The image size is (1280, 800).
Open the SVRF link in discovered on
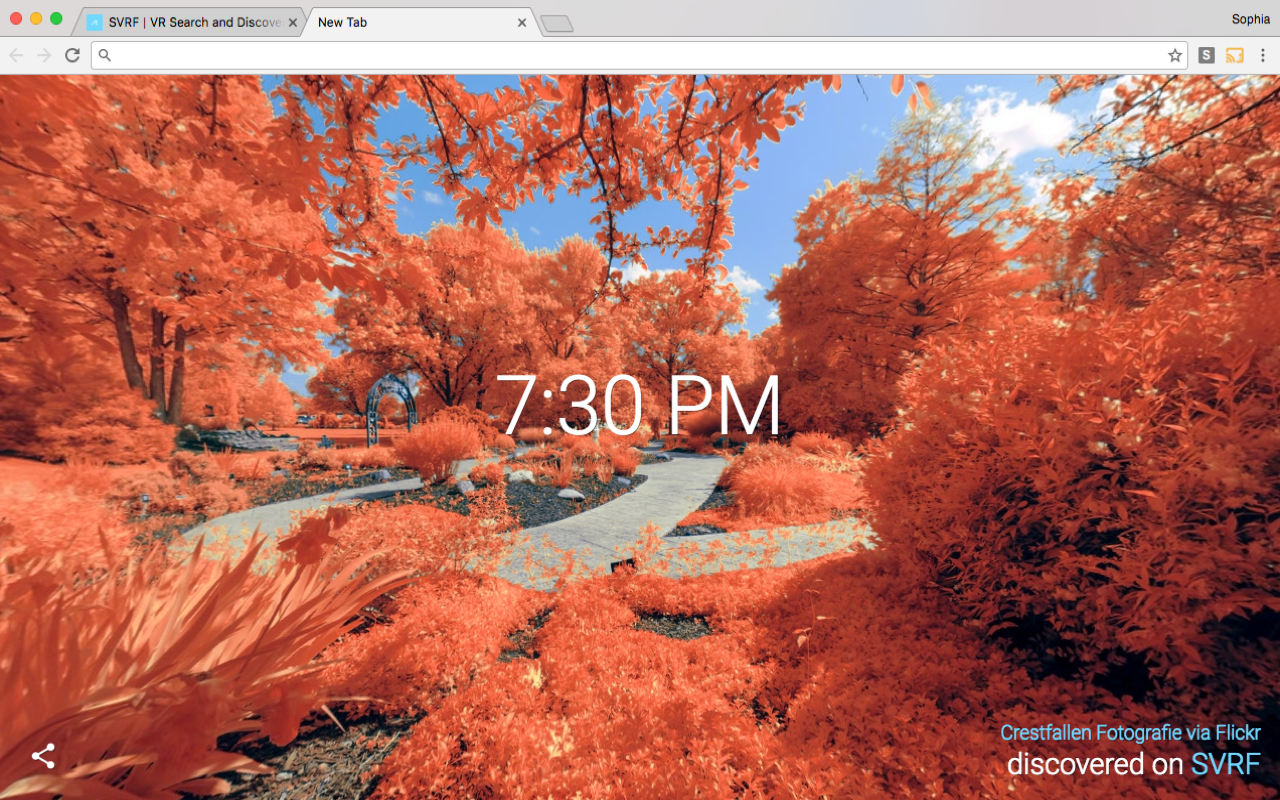tap(1226, 764)
